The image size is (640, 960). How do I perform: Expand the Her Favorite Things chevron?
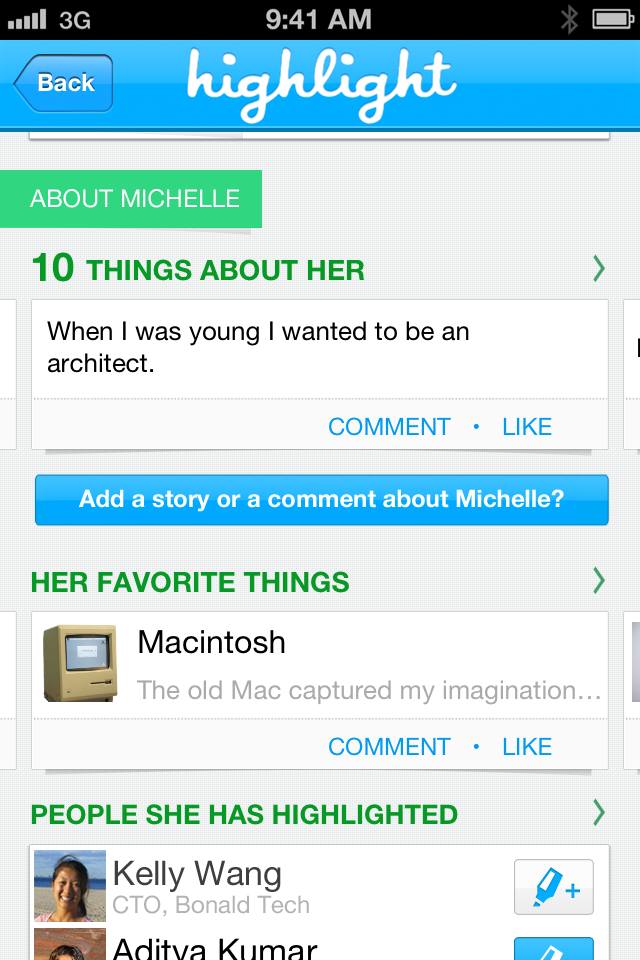coord(599,580)
